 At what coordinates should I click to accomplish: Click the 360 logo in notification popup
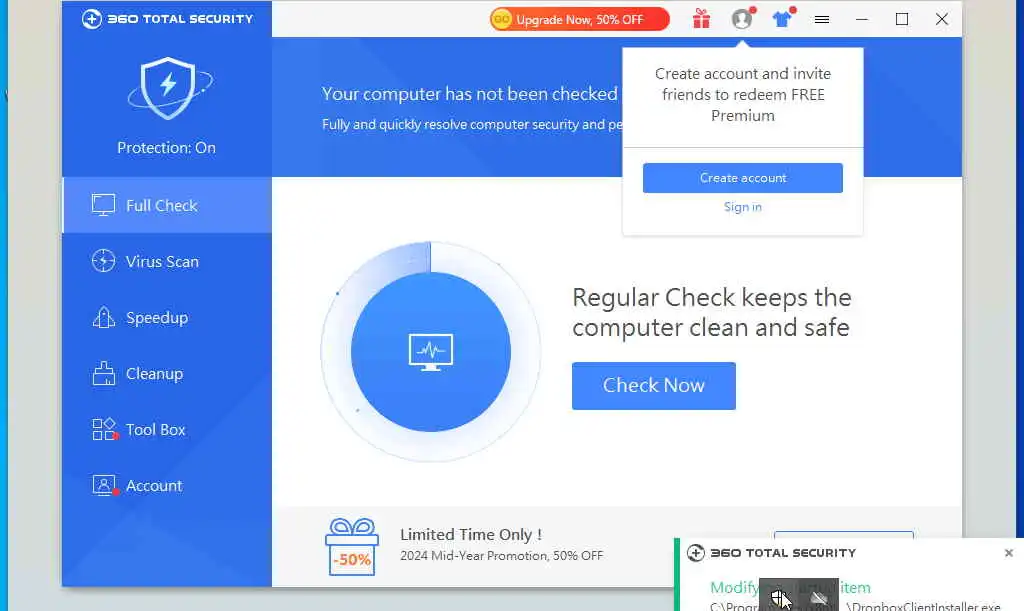pos(696,553)
